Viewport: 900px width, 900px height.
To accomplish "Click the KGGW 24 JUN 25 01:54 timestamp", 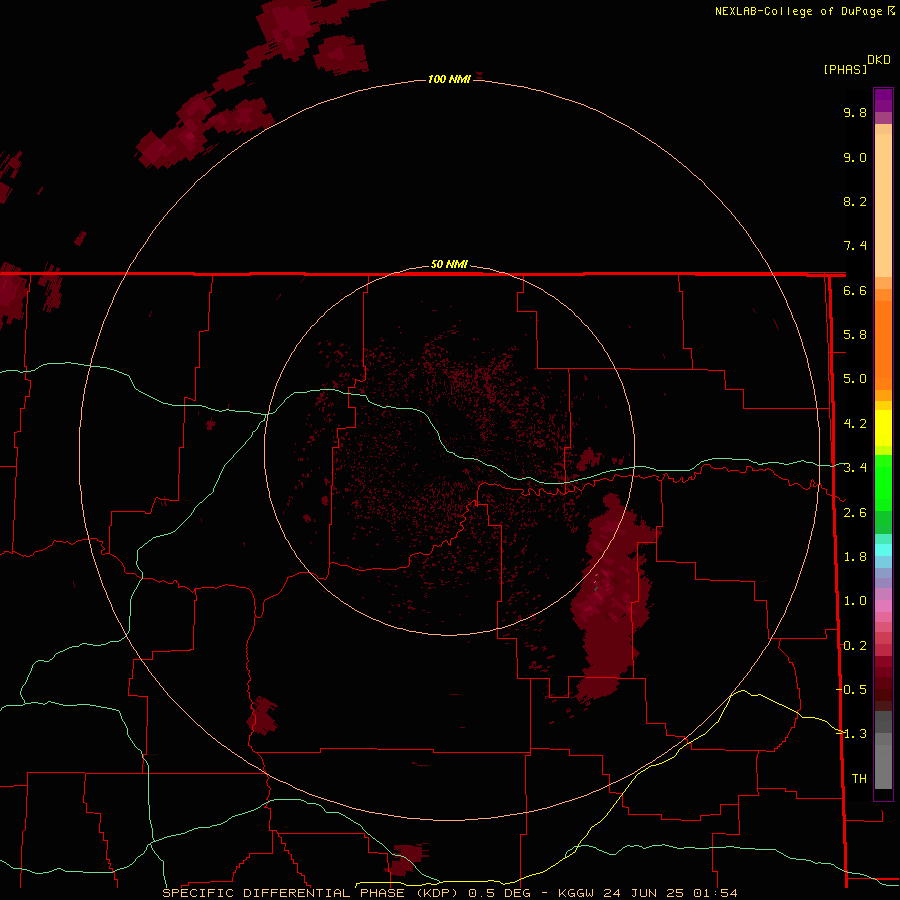I will tap(647, 893).
